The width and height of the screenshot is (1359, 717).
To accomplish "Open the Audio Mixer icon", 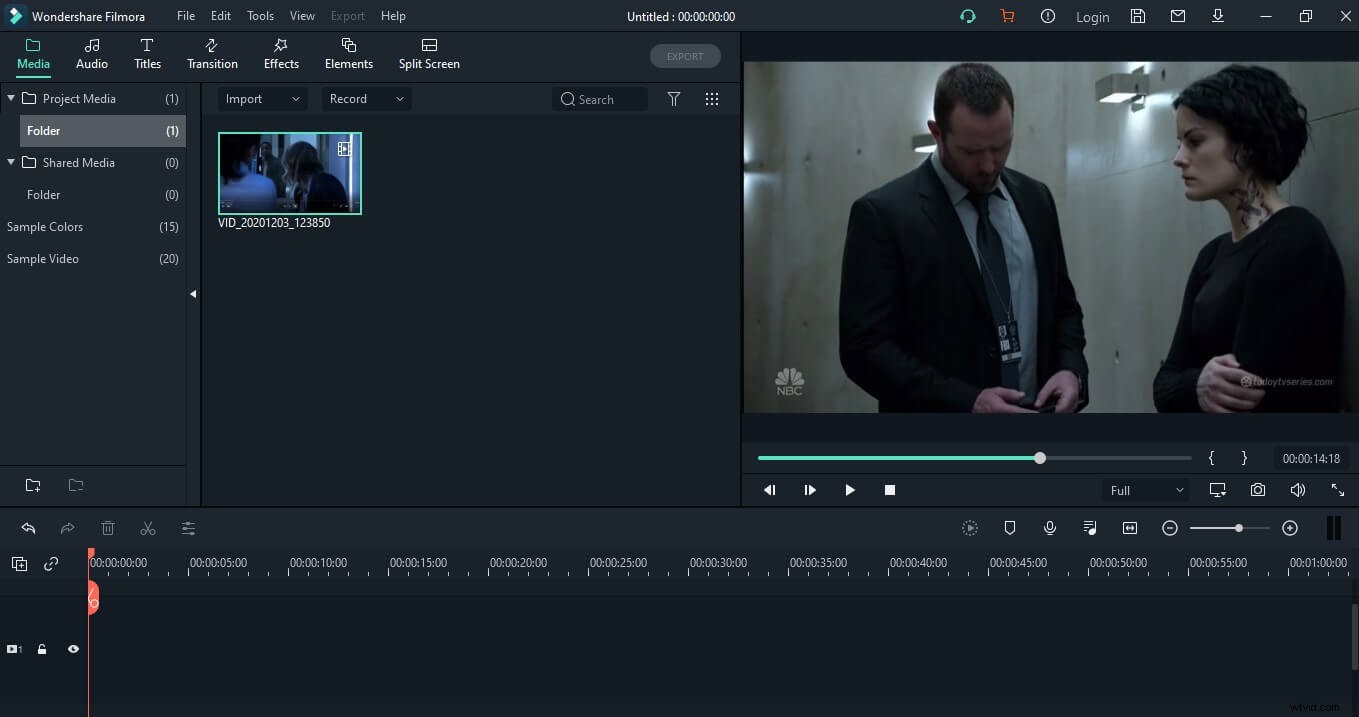I will [x=1090, y=528].
